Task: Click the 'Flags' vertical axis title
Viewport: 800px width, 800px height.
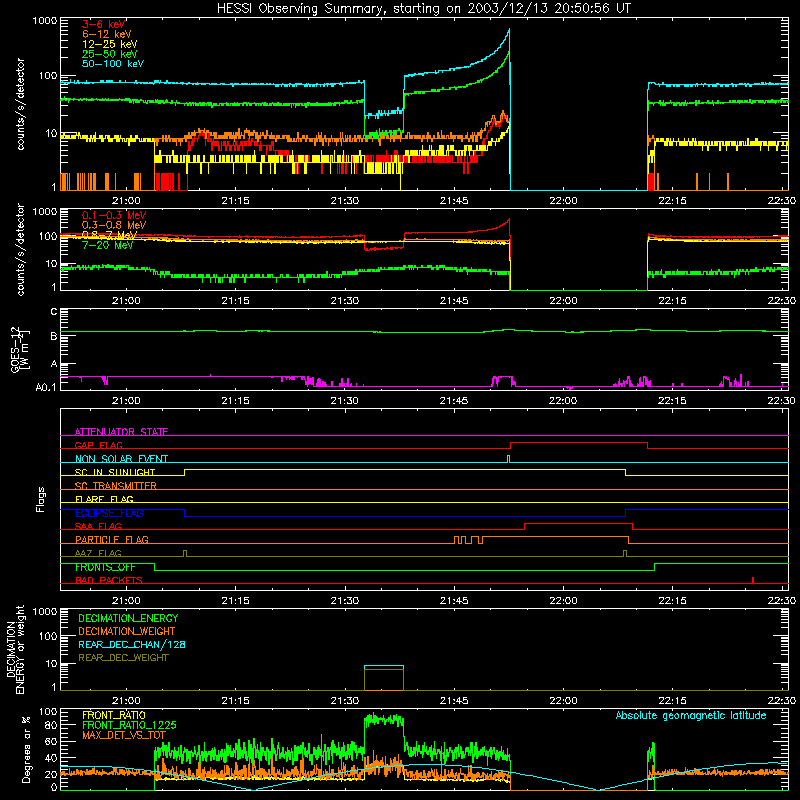Action: click(40, 499)
